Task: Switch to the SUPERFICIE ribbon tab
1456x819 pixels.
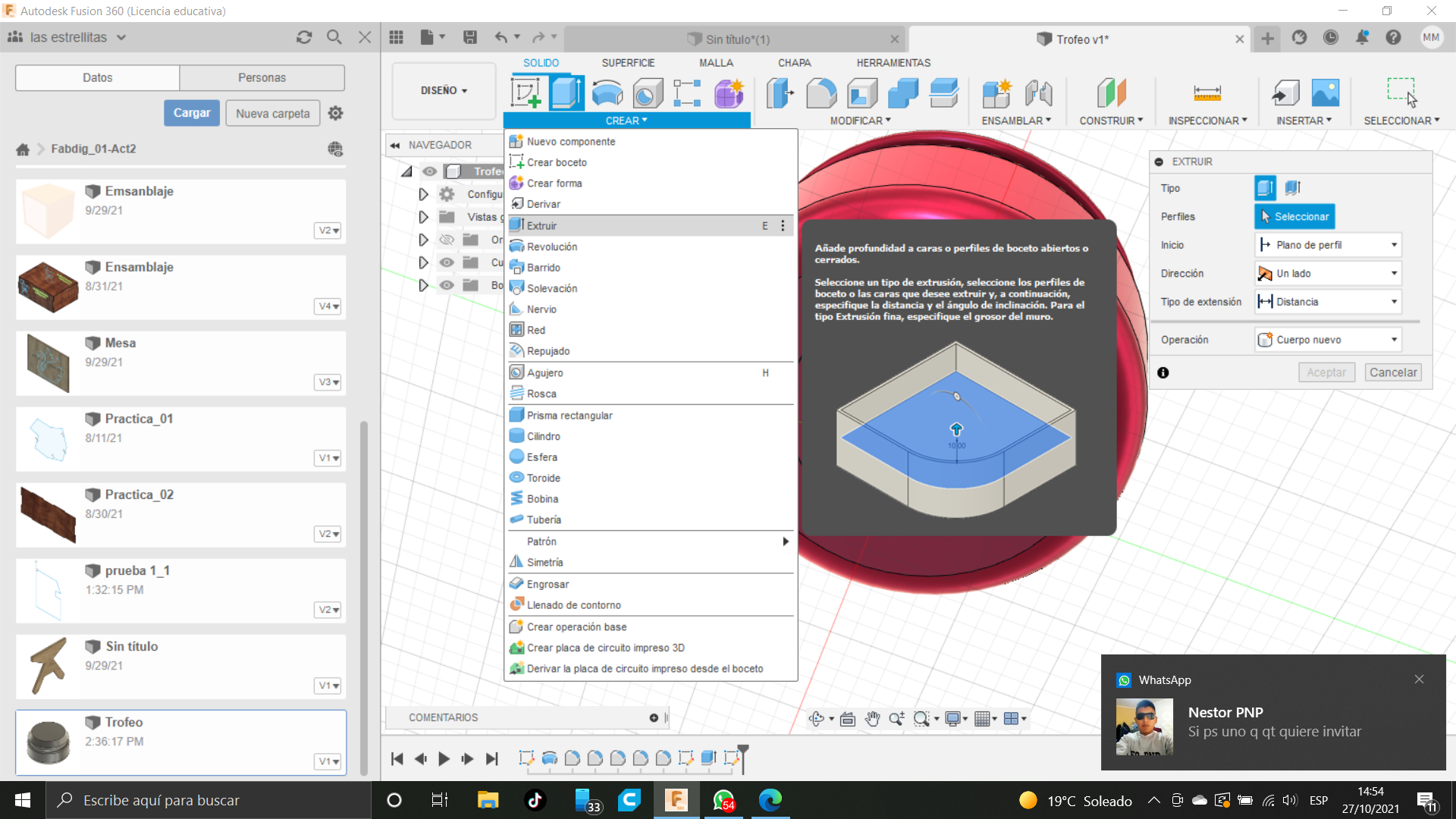Action: (x=627, y=63)
